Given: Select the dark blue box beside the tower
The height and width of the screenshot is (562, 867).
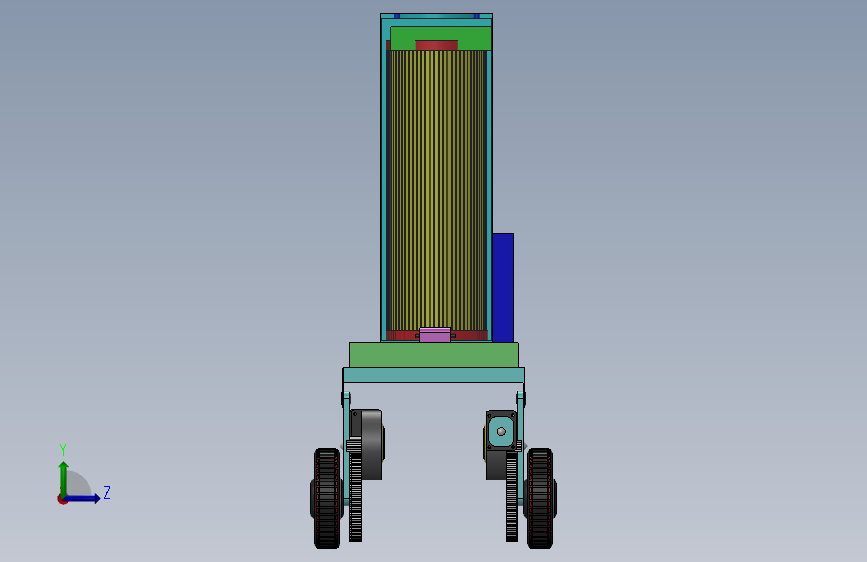Looking at the screenshot, I should [x=503, y=288].
